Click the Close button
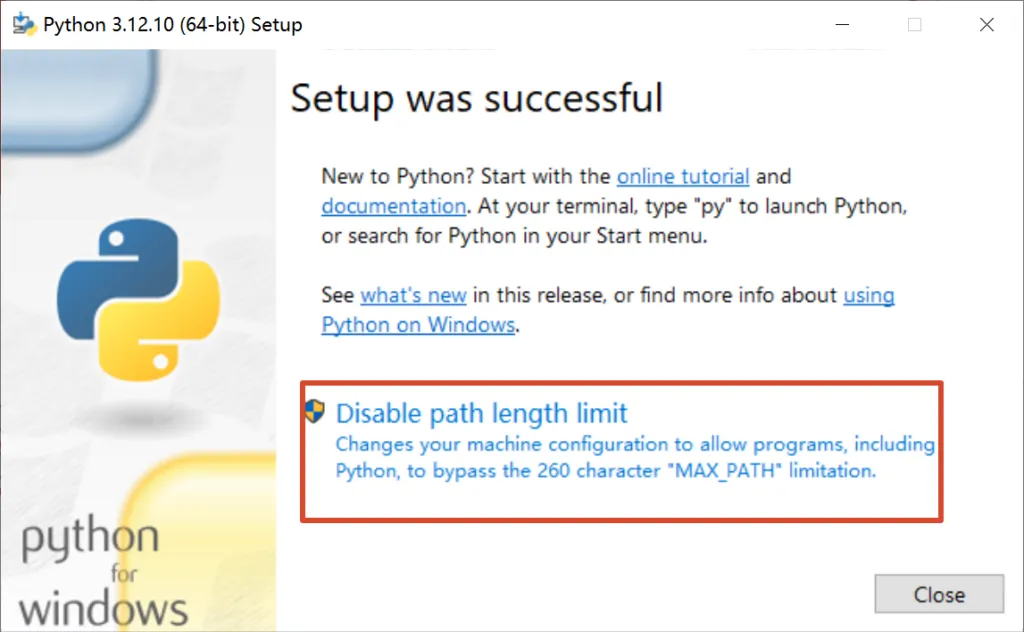 (x=939, y=594)
